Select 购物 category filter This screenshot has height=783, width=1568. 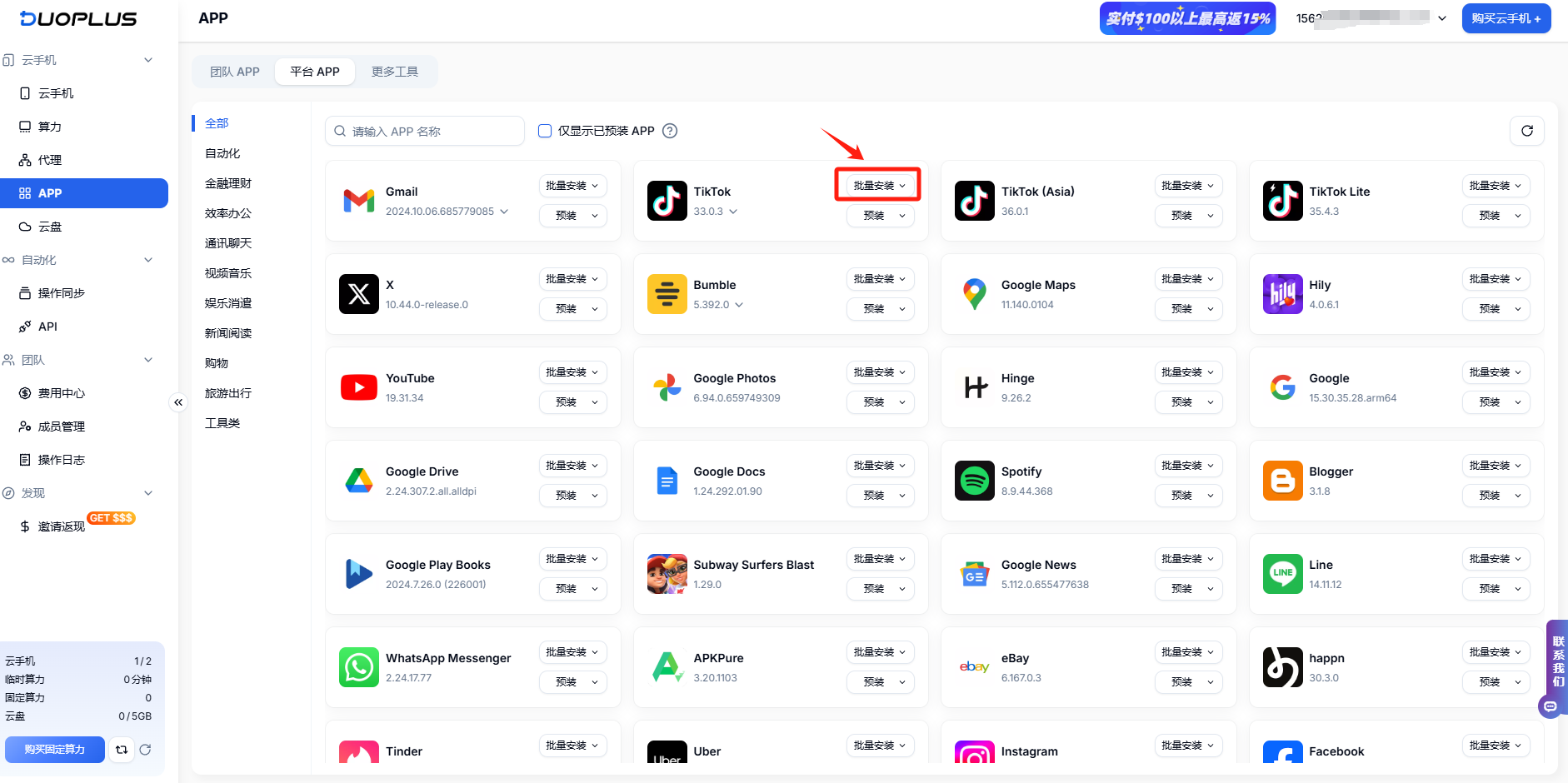tap(217, 363)
